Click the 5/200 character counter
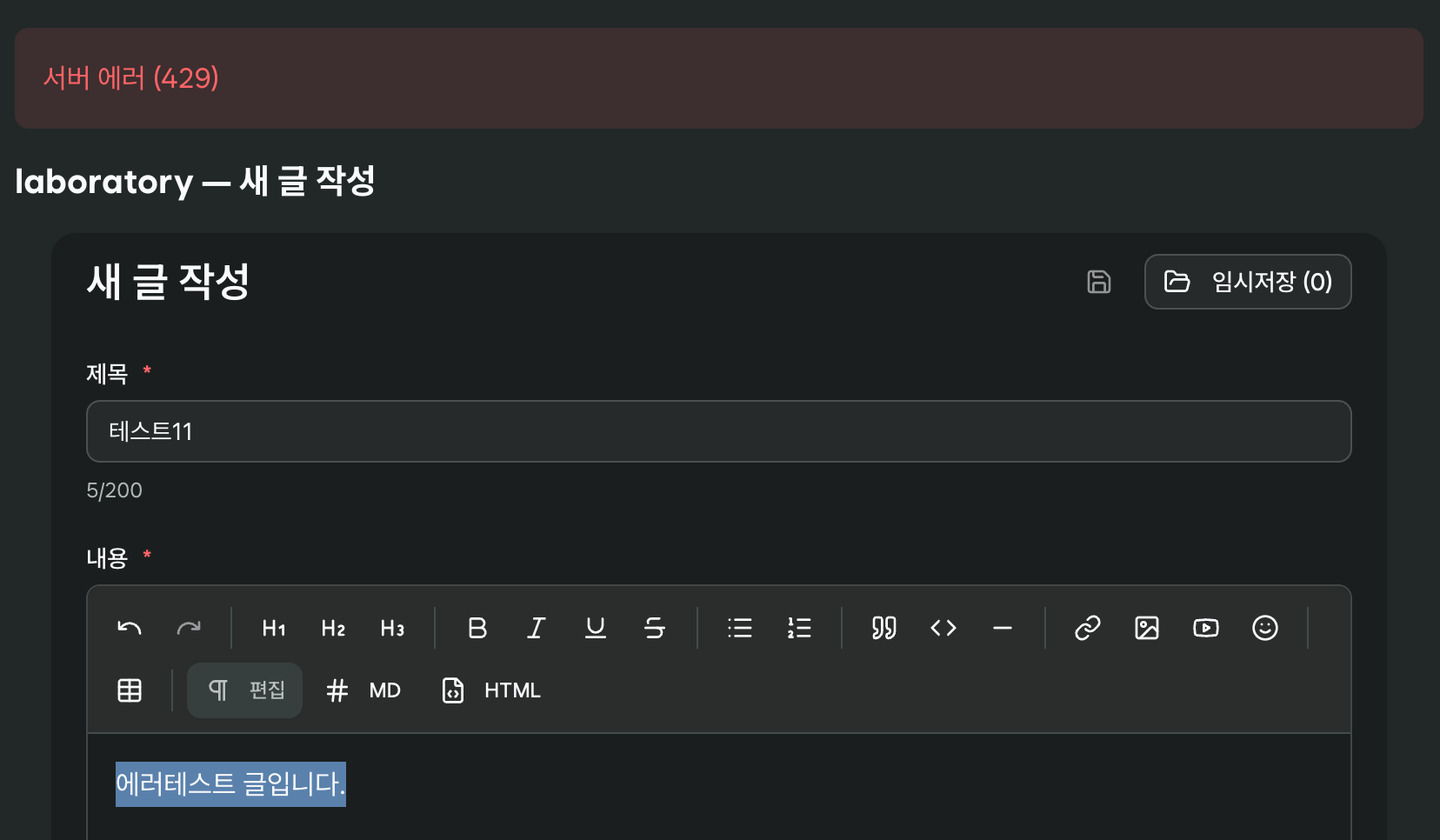This screenshot has height=840, width=1440. [x=114, y=490]
